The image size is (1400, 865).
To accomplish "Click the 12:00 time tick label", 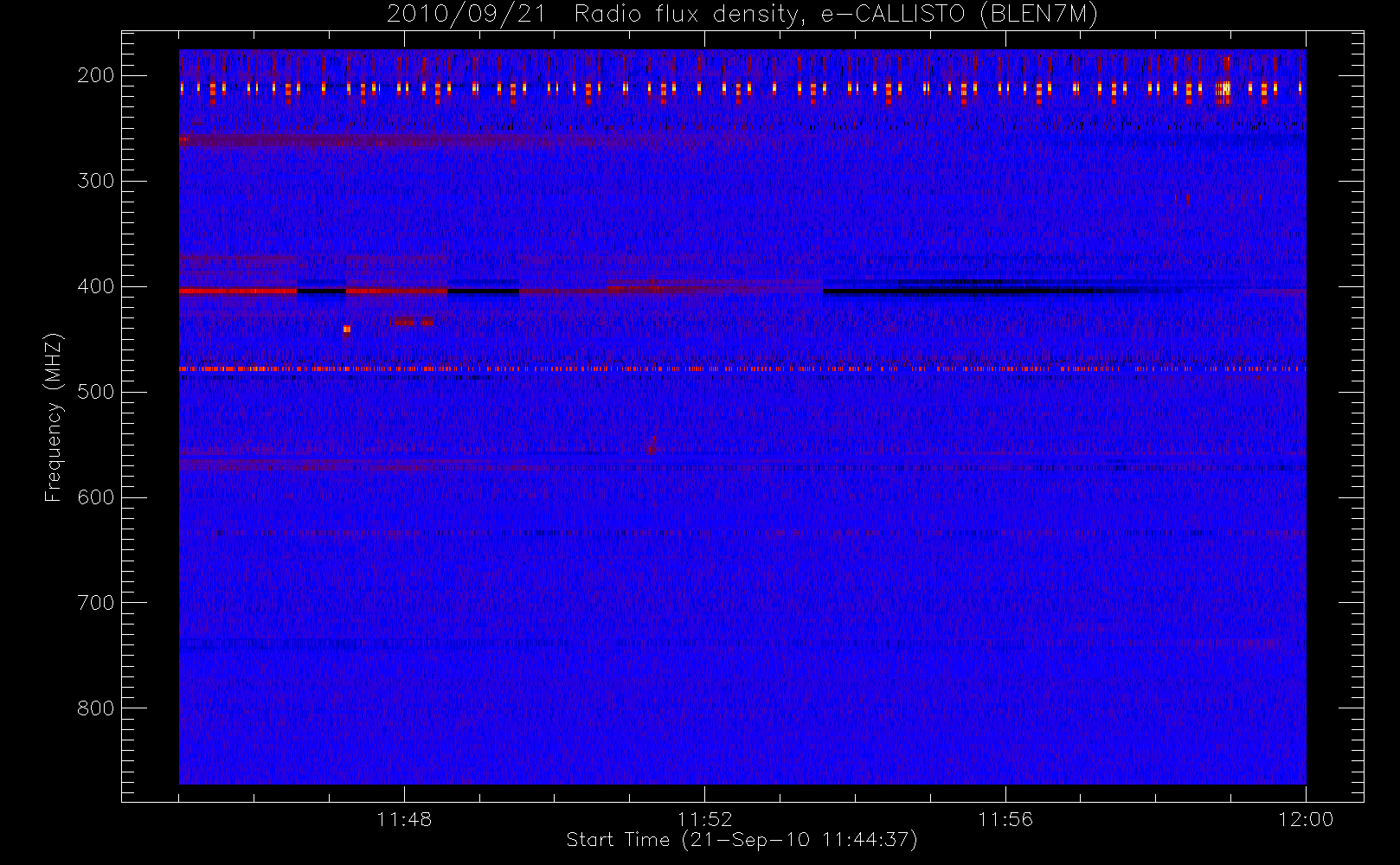I will [x=1306, y=819].
